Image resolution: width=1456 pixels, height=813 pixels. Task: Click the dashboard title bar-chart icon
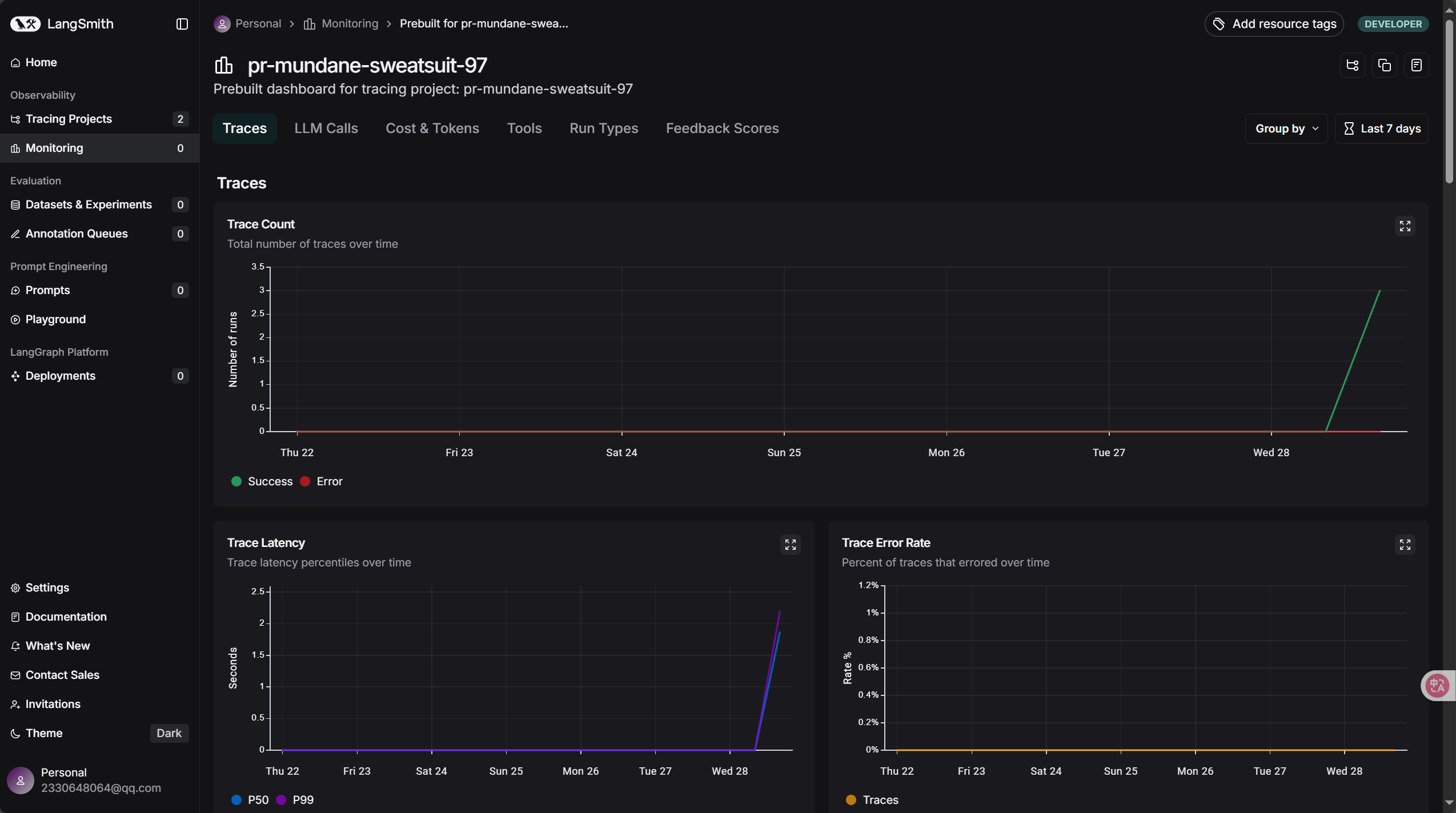(x=224, y=65)
